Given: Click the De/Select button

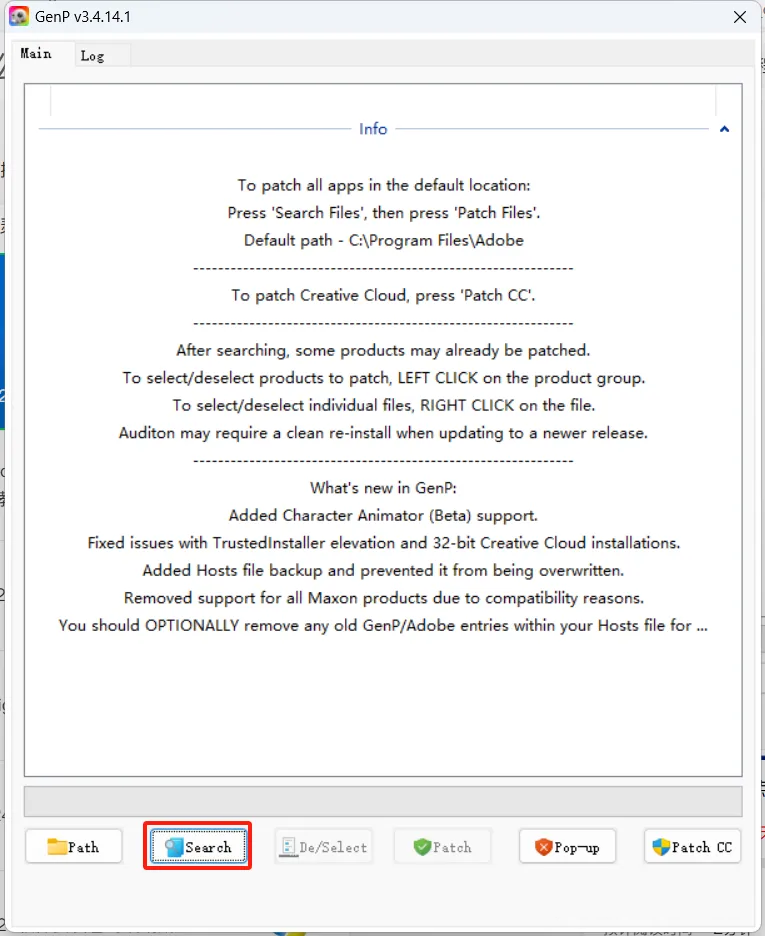Looking at the screenshot, I should [x=324, y=846].
